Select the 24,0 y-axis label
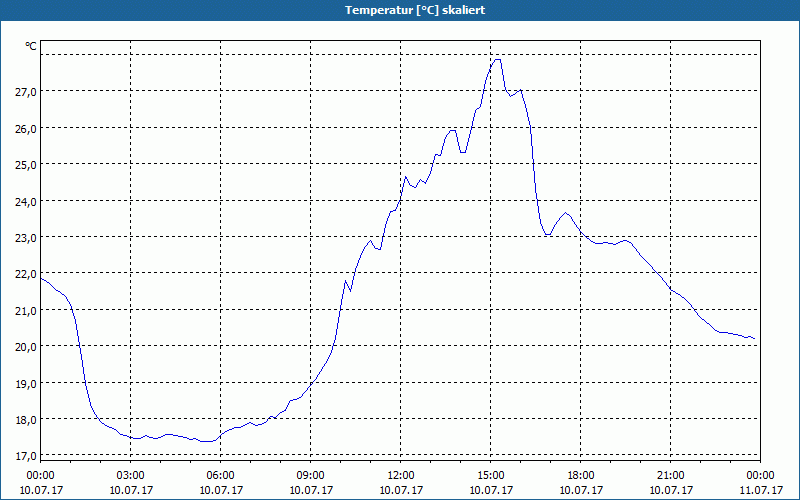 pos(26,201)
